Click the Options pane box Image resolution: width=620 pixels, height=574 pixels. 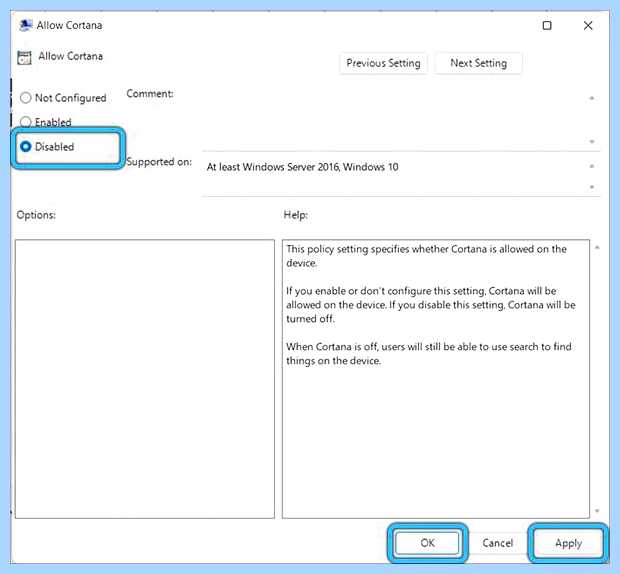pos(145,379)
